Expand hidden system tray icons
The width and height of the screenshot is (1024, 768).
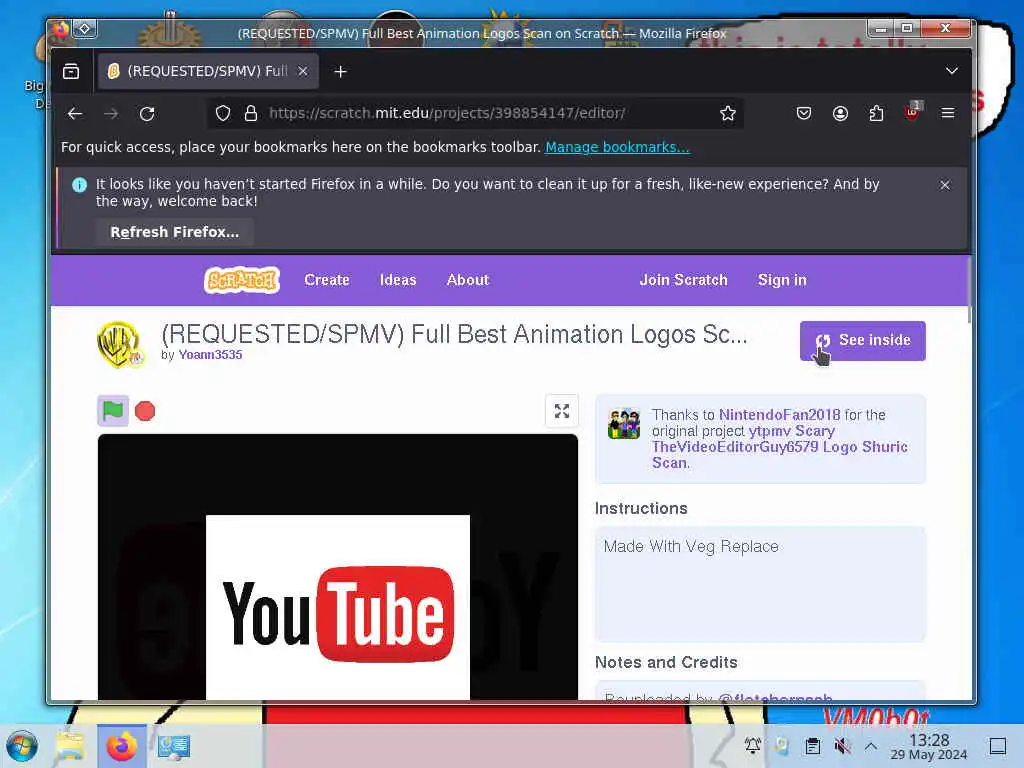tap(871, 746)
